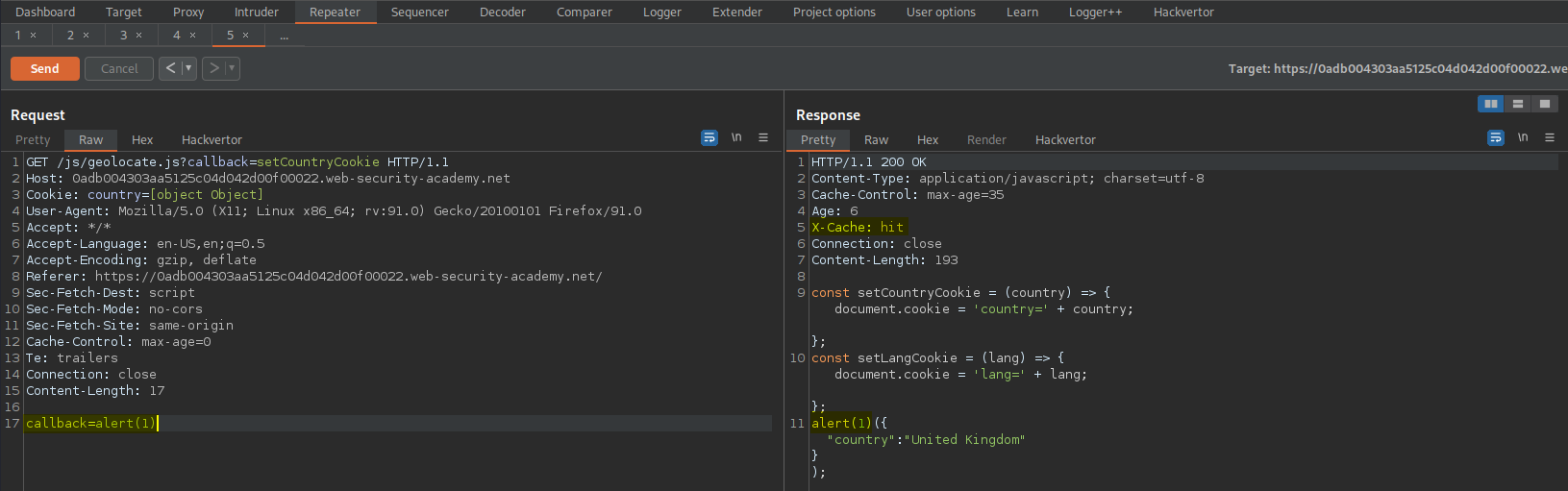Click the Referer header line

(x=314, y=276)
